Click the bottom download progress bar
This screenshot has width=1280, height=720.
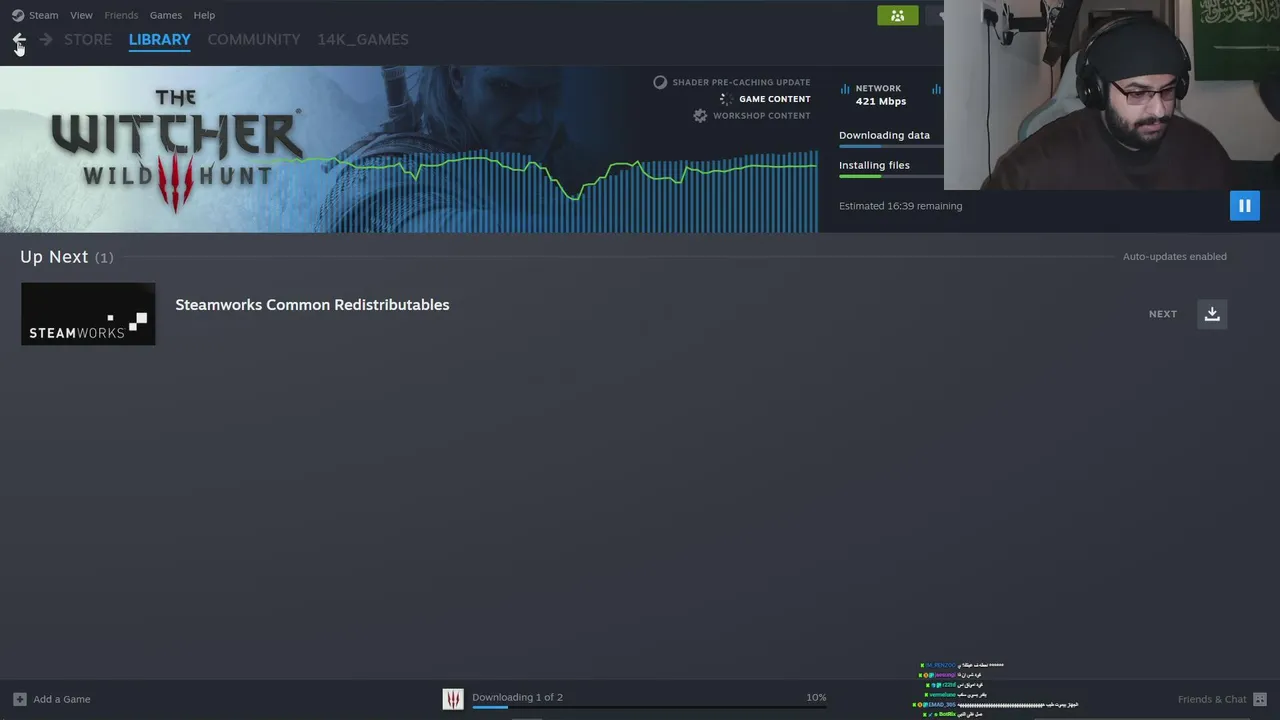coord(649,707)
